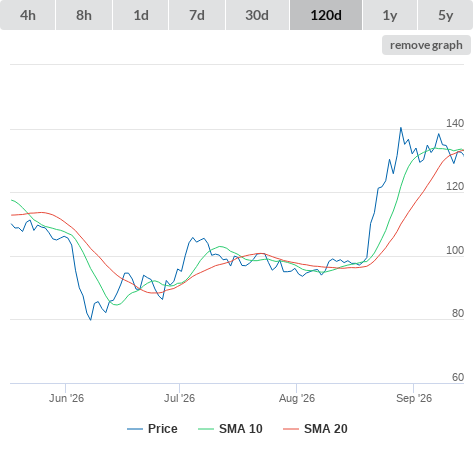Select the 5y time range
The width and height of the screenshot is (474, 455).
click(x=445, y=15)
